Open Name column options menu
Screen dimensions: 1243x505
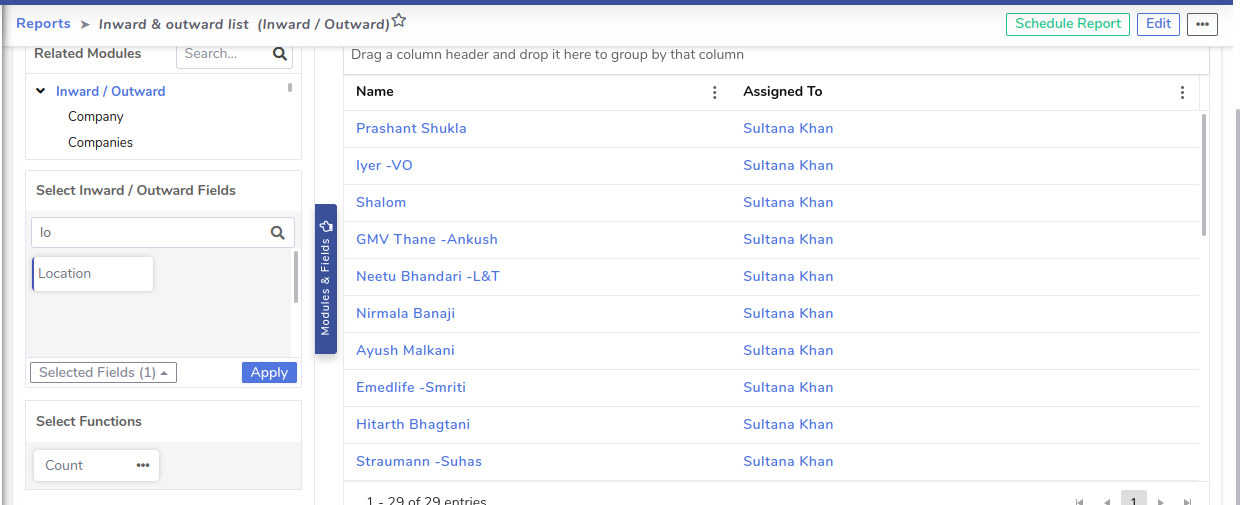(714, 92)
